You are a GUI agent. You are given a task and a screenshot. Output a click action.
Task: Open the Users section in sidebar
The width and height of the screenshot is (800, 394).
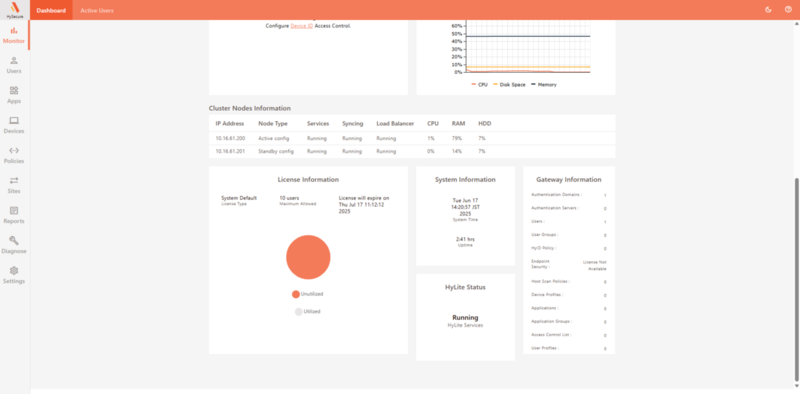pyautogui.click(x=14, y=65)
